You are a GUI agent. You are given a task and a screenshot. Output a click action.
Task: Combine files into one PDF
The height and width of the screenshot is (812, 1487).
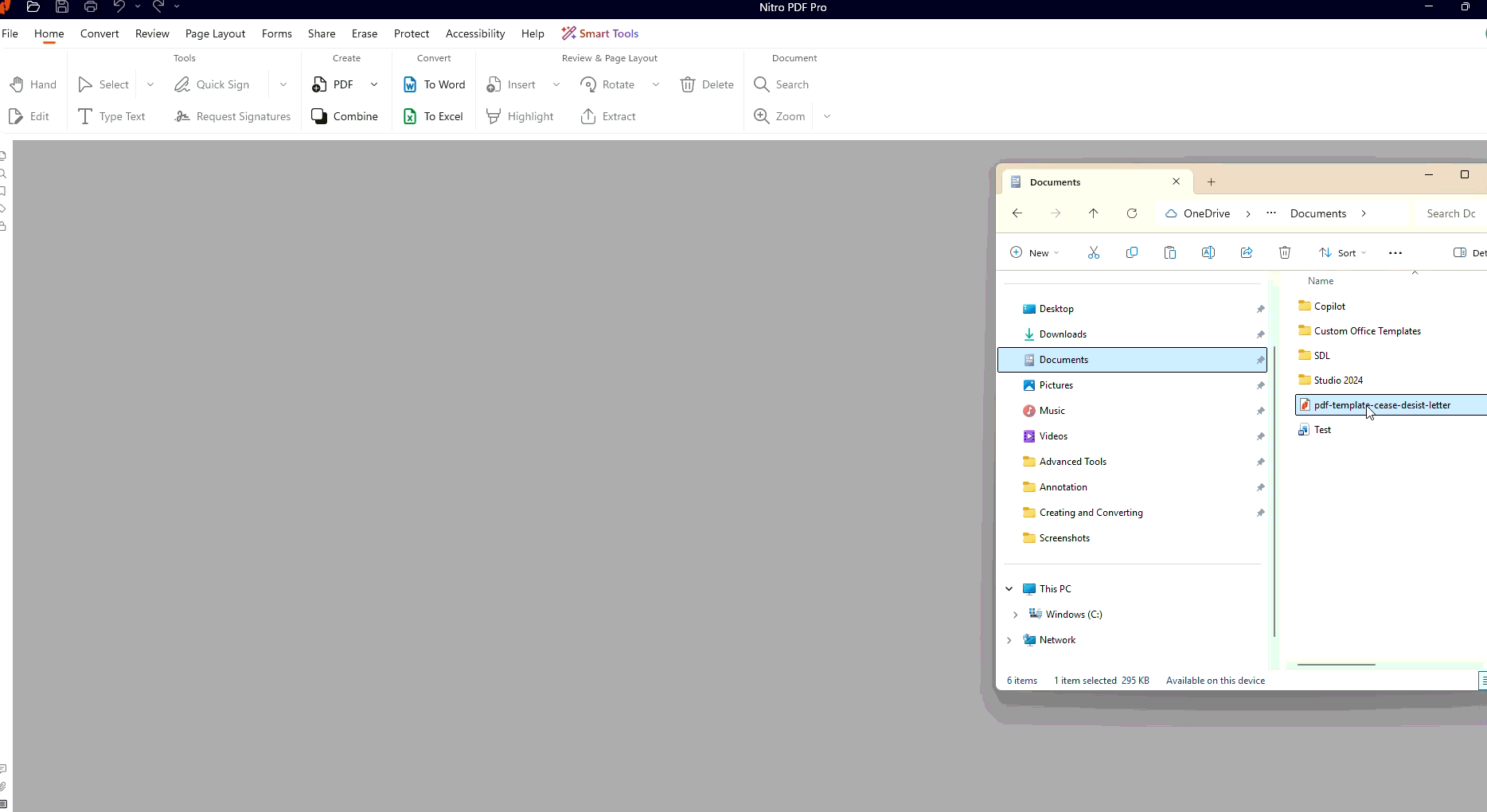pyautogui.click(x=345, y=116)
